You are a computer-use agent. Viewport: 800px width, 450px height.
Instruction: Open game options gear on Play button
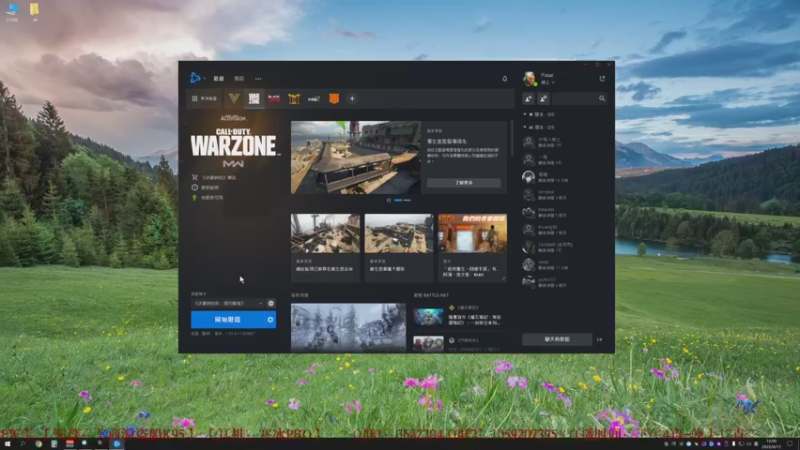[x=270, y=319]
